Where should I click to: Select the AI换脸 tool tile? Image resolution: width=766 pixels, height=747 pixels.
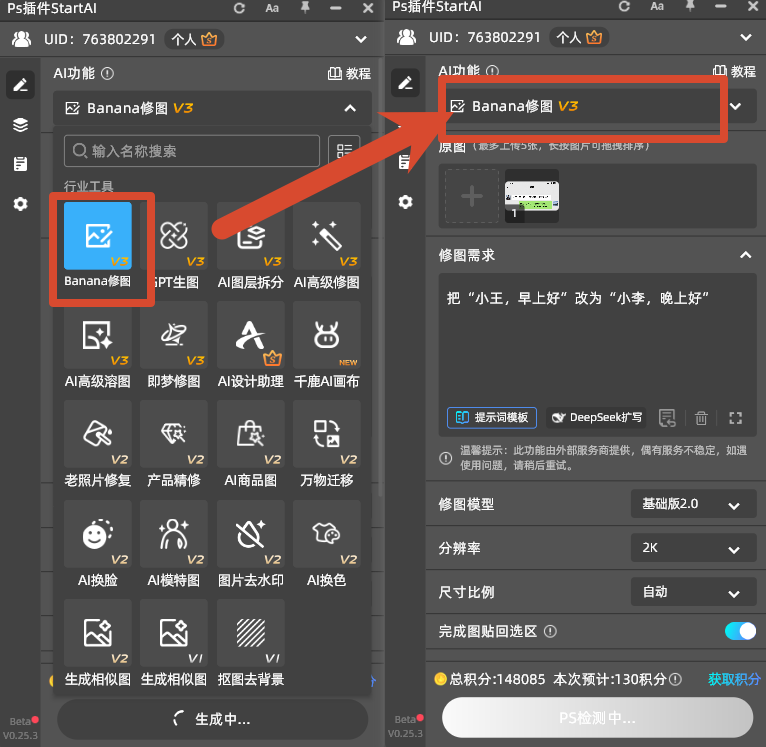tap(98, 534)
